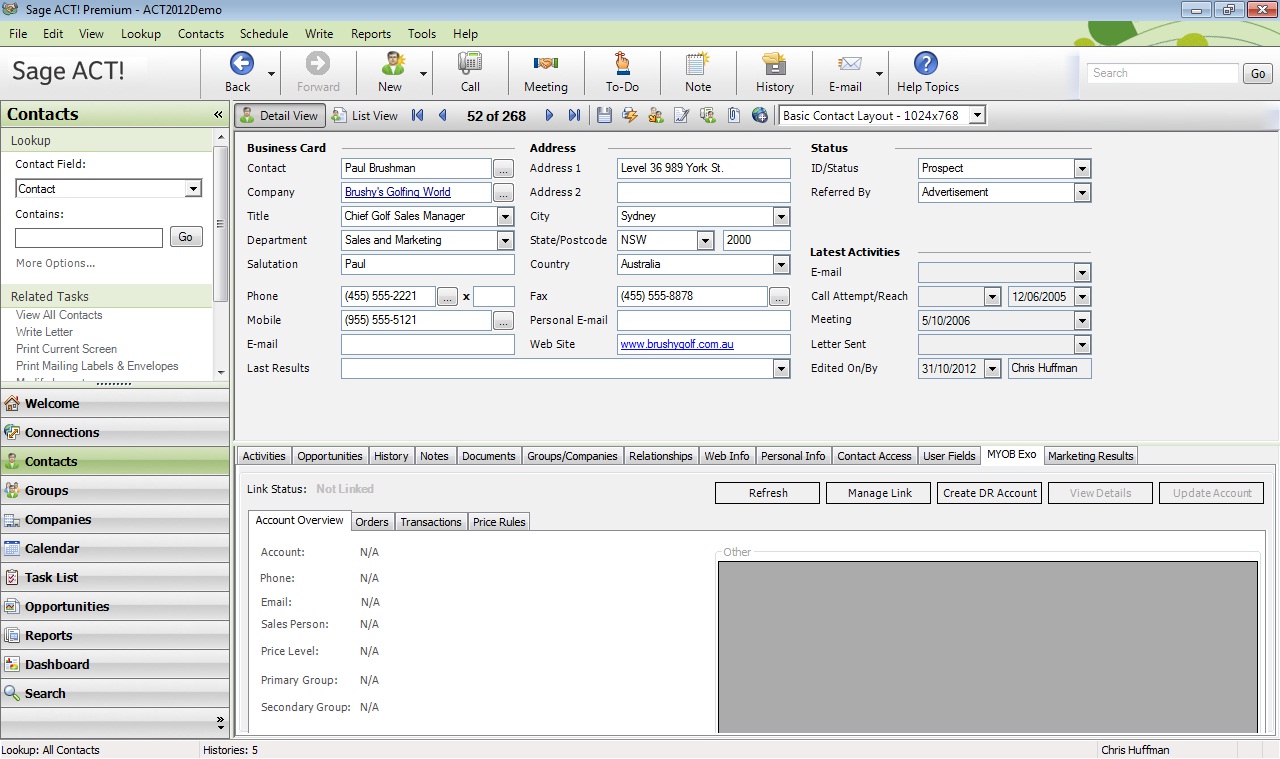
Task: Click the More Options link
Action: (x=56, y=264)
